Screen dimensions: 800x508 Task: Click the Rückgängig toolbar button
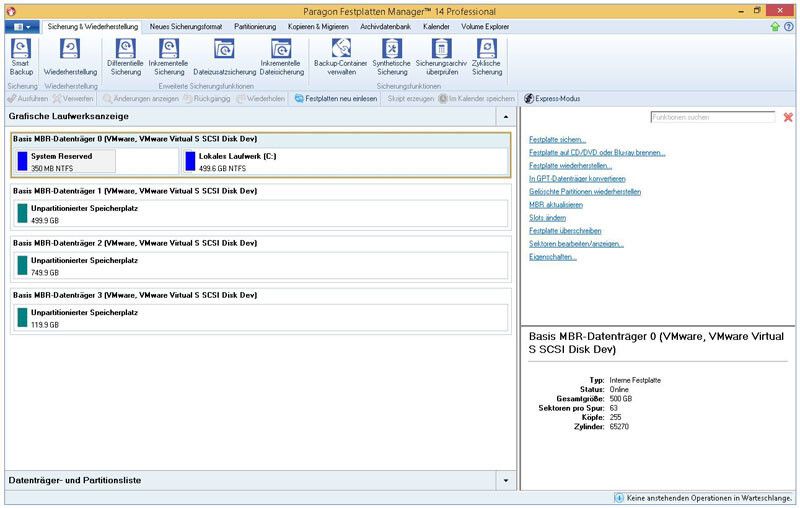point(207,98)
